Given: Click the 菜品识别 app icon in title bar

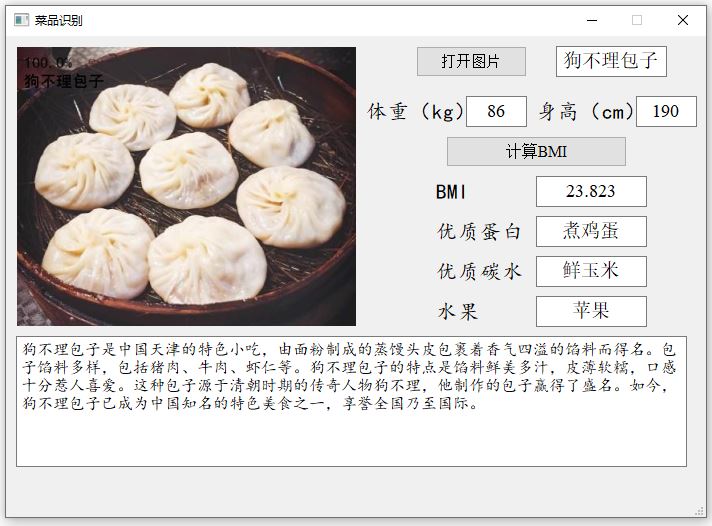Looking at the screenshot, I should (x=21, y=20).
